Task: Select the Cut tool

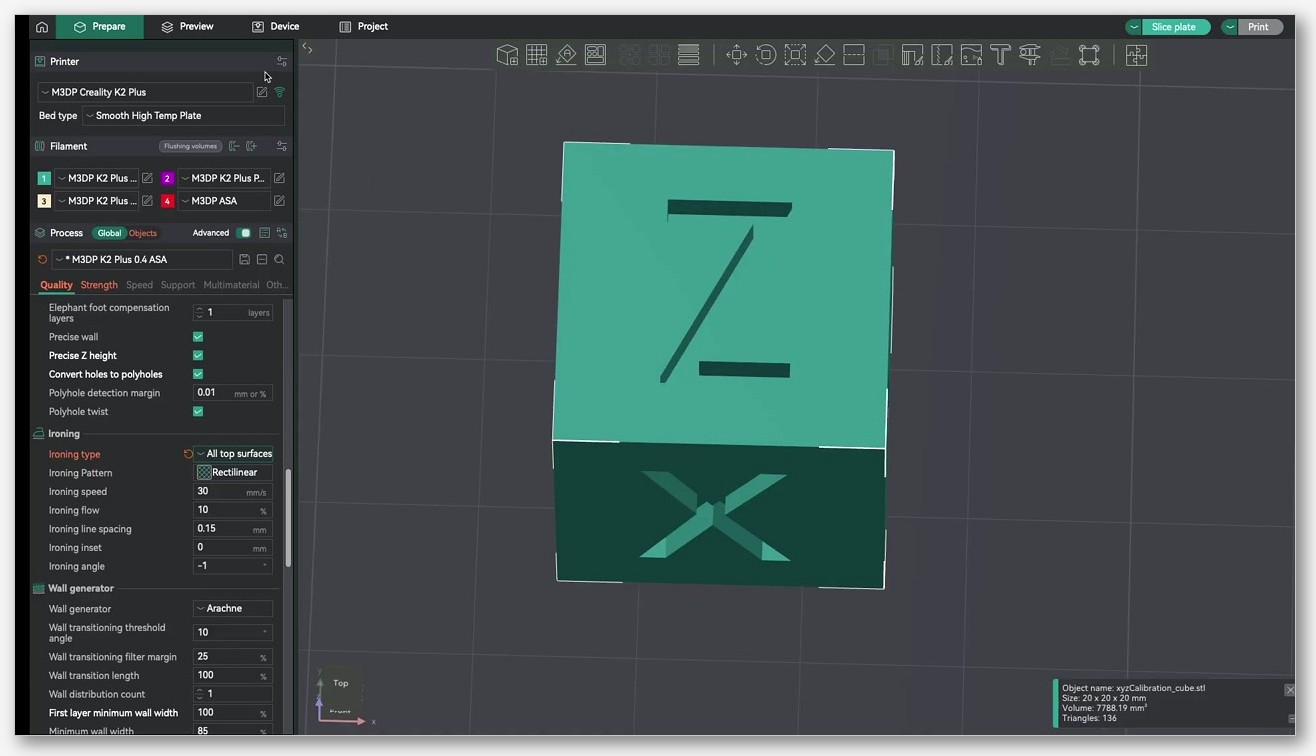Action: pyautogui.click(x=854, y=55)
